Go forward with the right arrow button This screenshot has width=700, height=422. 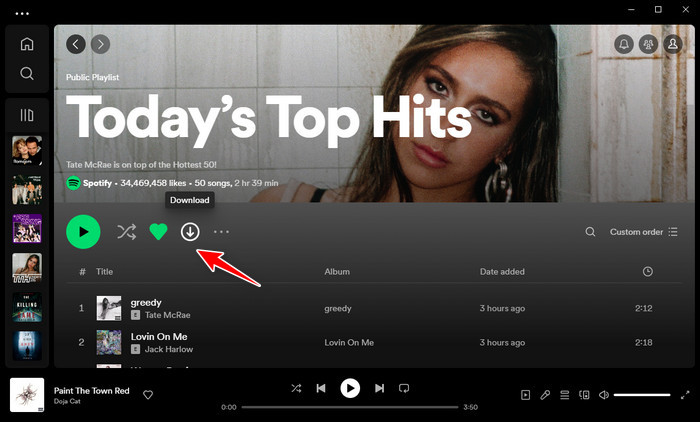[x=100, y=44]
